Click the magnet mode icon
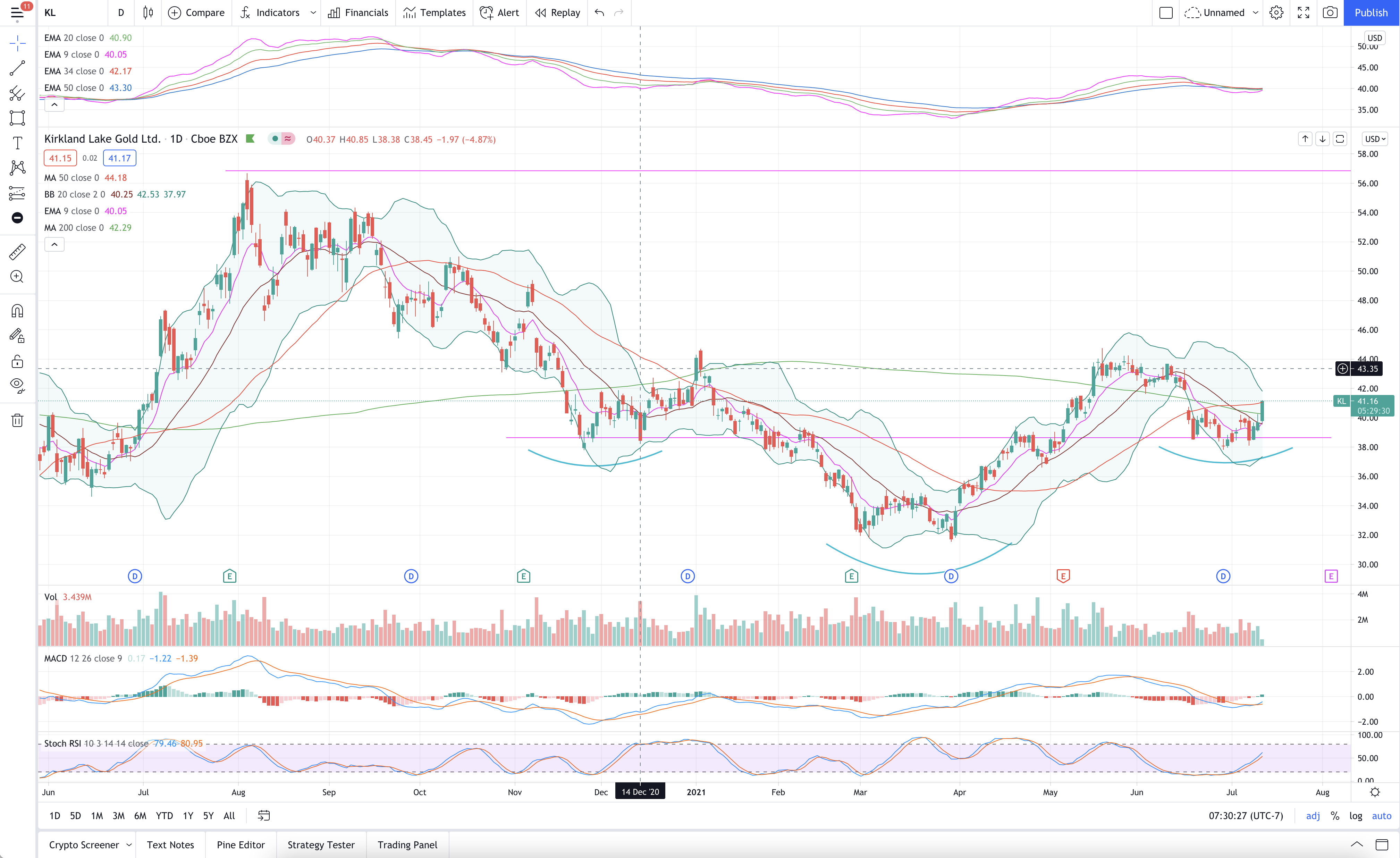1400x858 pixels. click(x=17, y=311)
